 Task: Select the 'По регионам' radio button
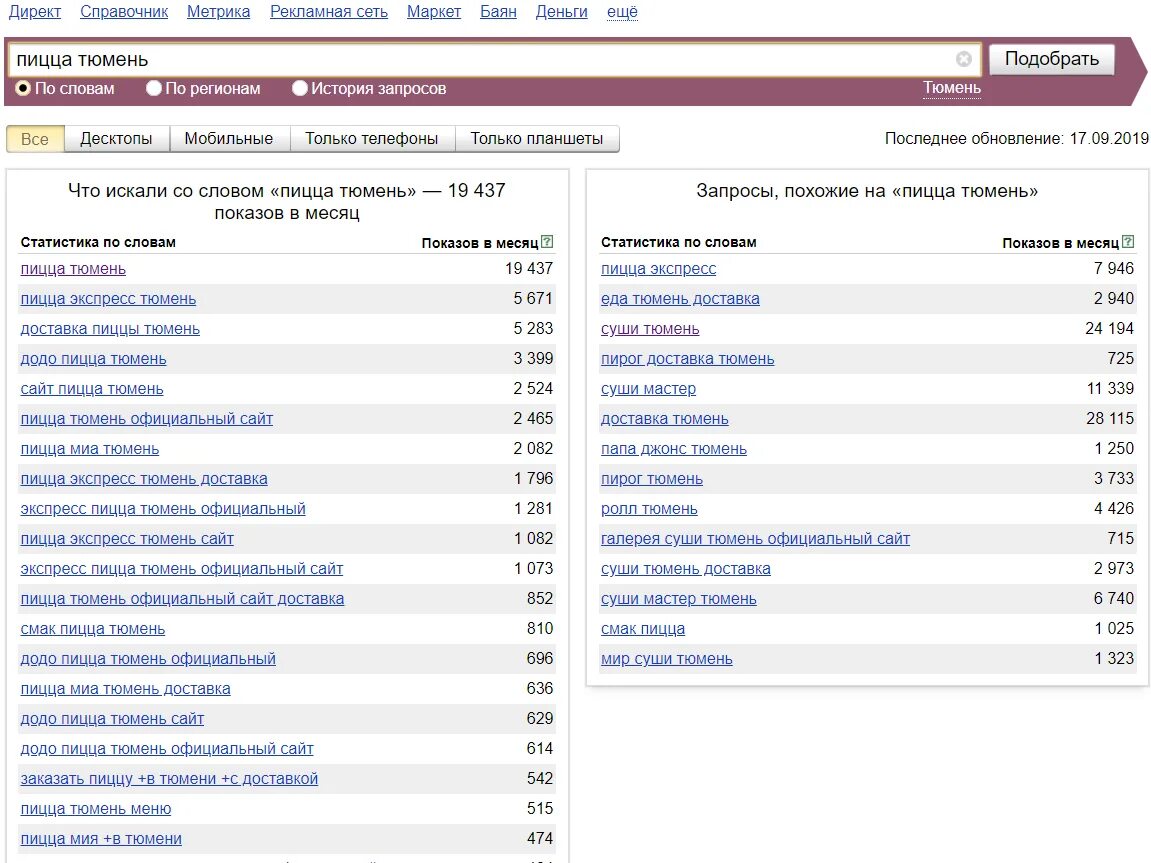pyautogui.click(x=153, y=88)
